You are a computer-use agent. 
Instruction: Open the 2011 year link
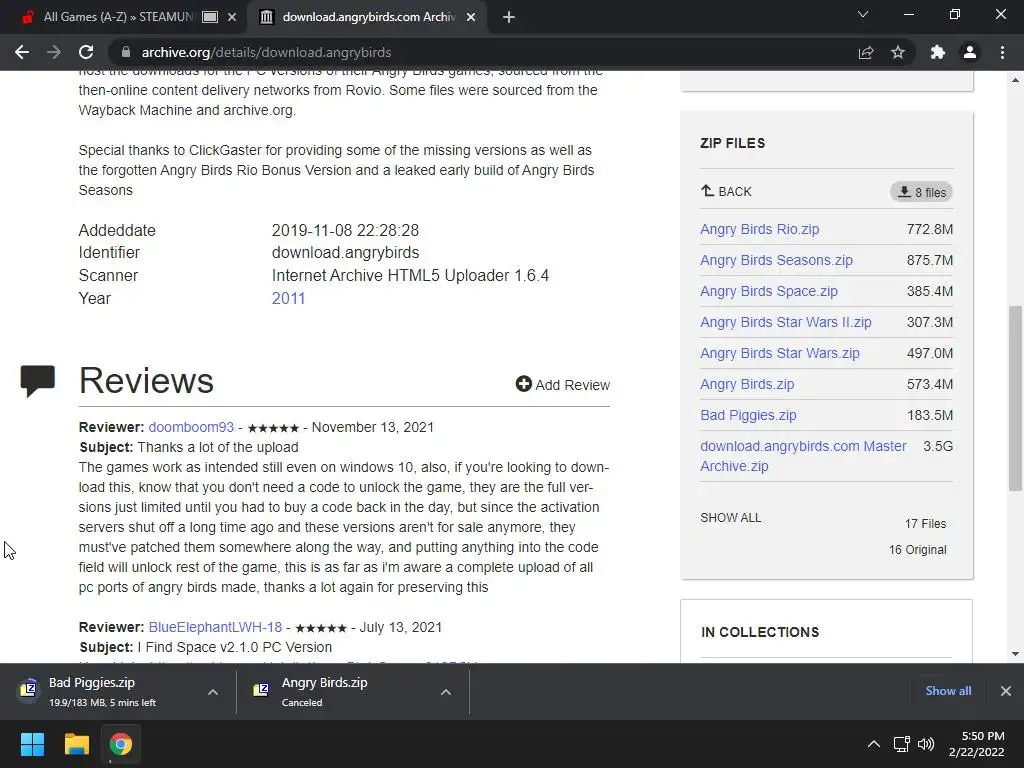[288, 298]
